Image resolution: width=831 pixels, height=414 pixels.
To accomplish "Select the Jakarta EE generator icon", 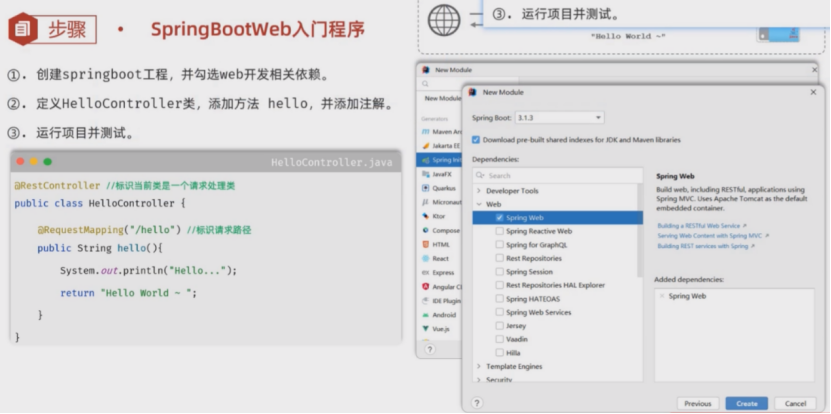I will pyautogui.click(x=426, y=146).
